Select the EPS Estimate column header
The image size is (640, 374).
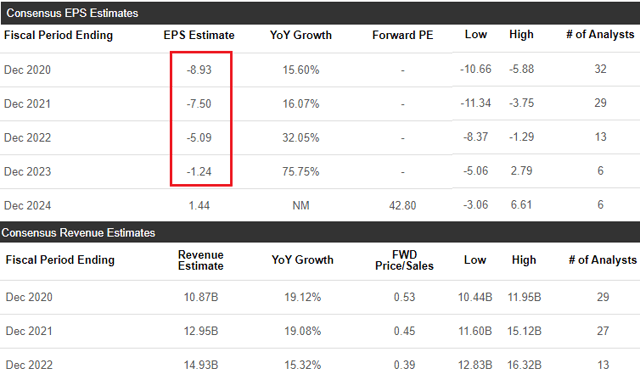click(199, 35)
